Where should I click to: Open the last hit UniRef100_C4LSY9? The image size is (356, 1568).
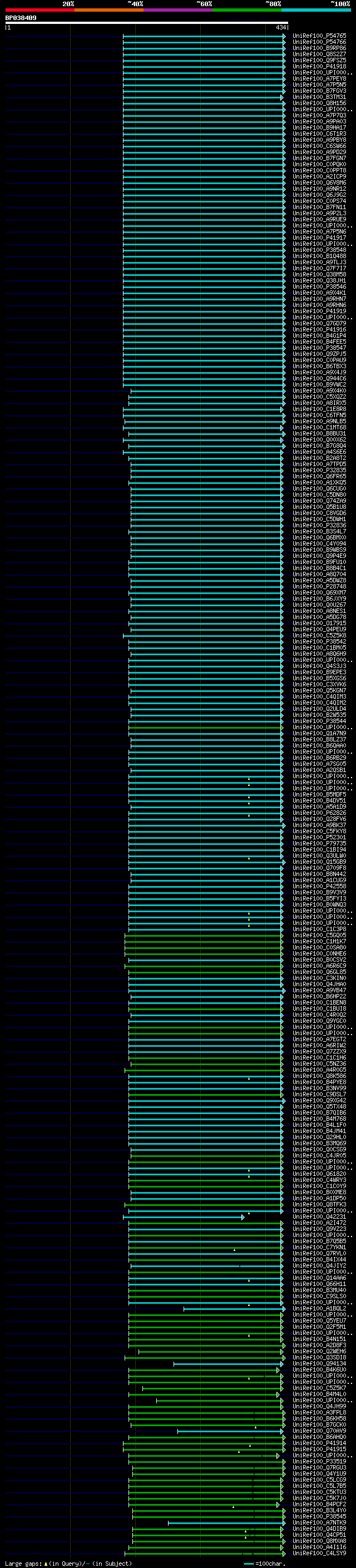point(319,1554)
